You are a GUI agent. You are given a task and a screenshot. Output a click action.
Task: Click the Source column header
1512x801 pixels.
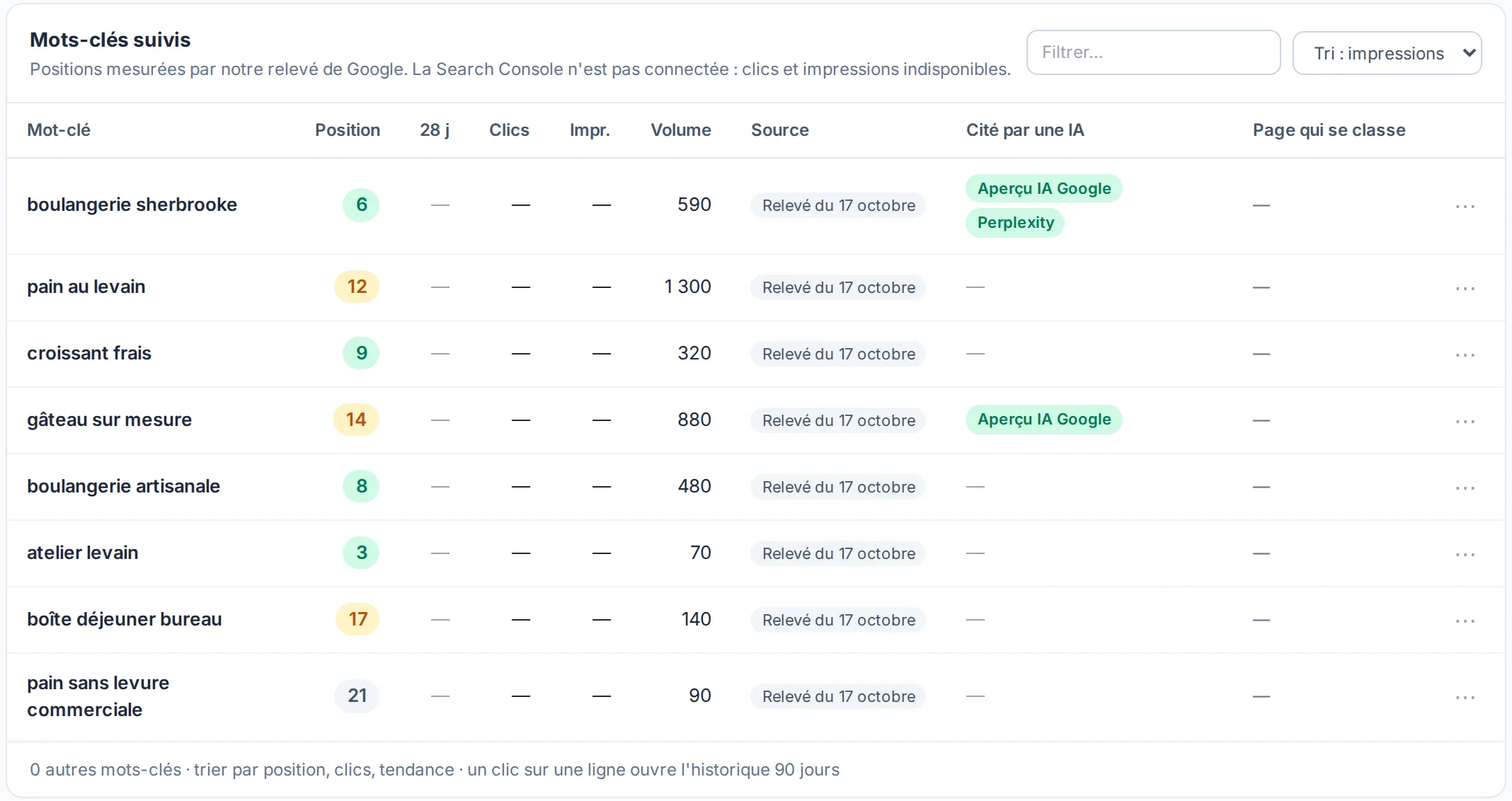click(779, 130)
